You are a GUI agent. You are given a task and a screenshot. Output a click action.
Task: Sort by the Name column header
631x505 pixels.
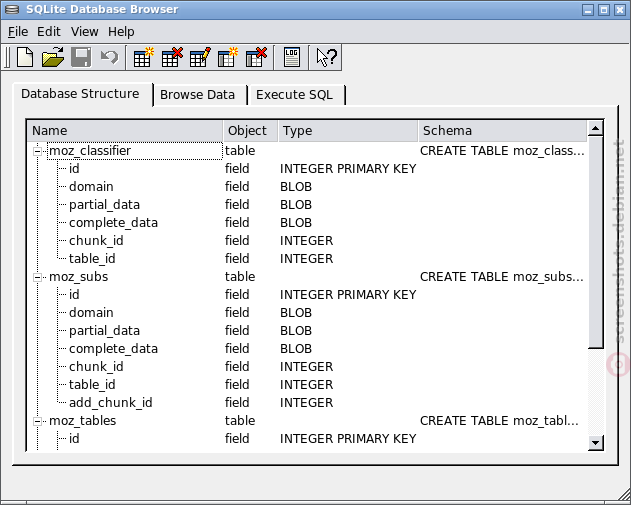[125, 131]
